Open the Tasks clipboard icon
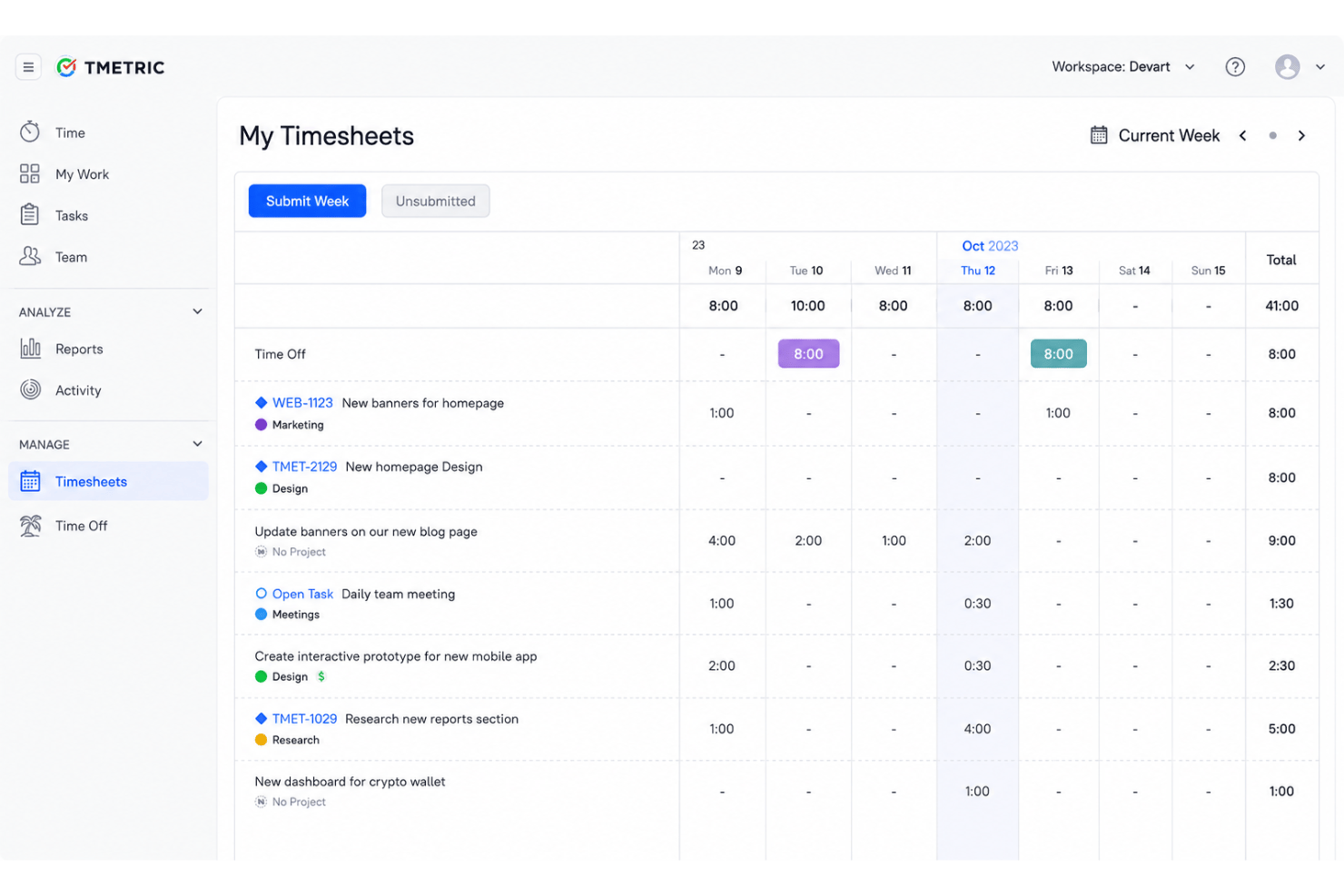Screen dimensions: 1344x896 30,215
